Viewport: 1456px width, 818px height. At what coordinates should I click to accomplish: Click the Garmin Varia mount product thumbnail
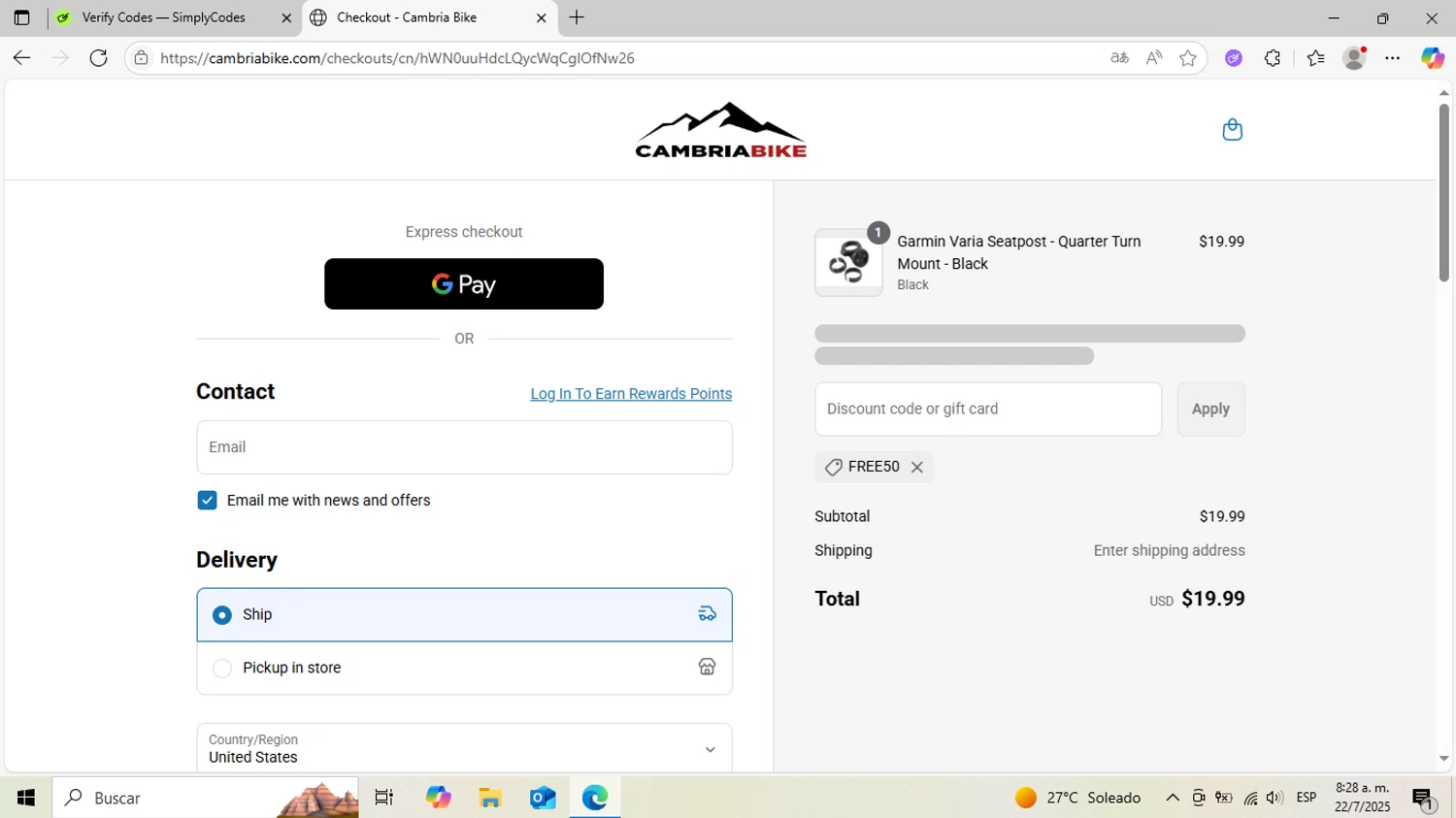point(848,262)
